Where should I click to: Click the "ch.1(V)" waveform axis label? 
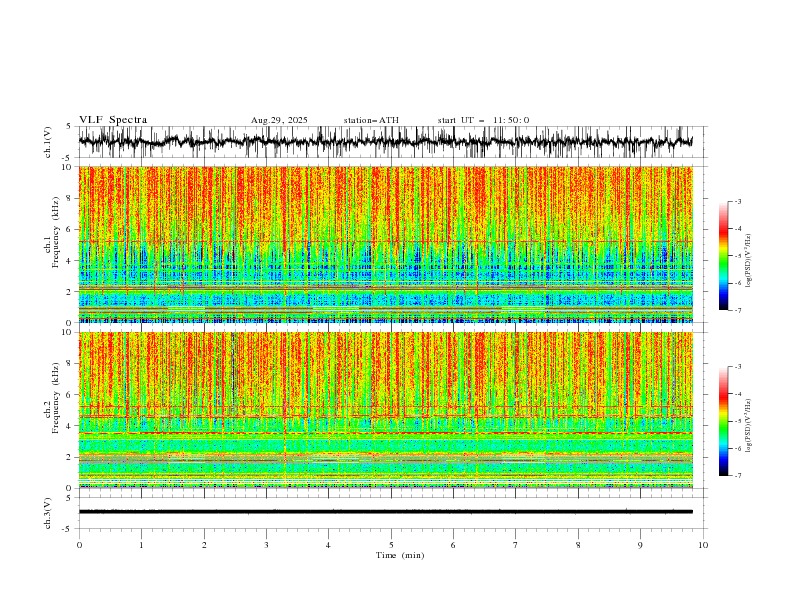coord(48,142)
